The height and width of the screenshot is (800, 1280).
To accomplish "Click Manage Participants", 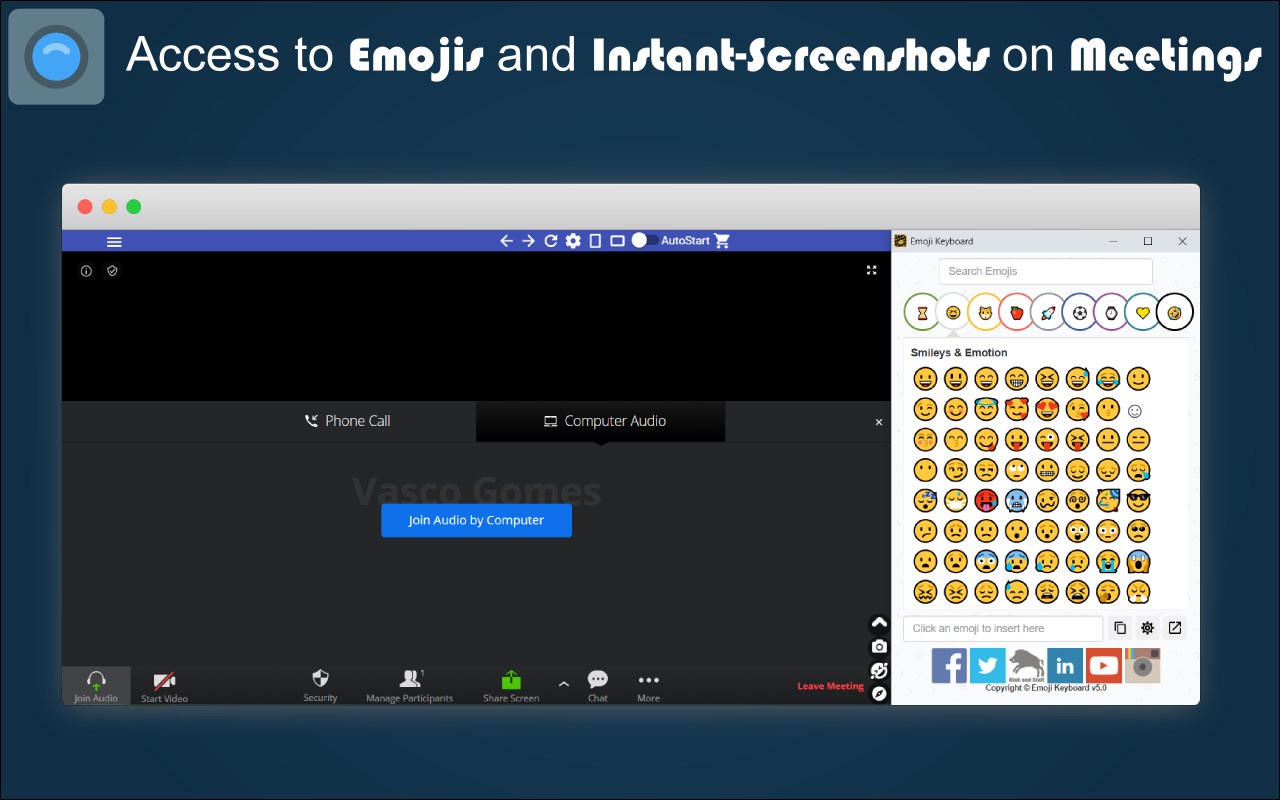I will click(x=410, y=685).
